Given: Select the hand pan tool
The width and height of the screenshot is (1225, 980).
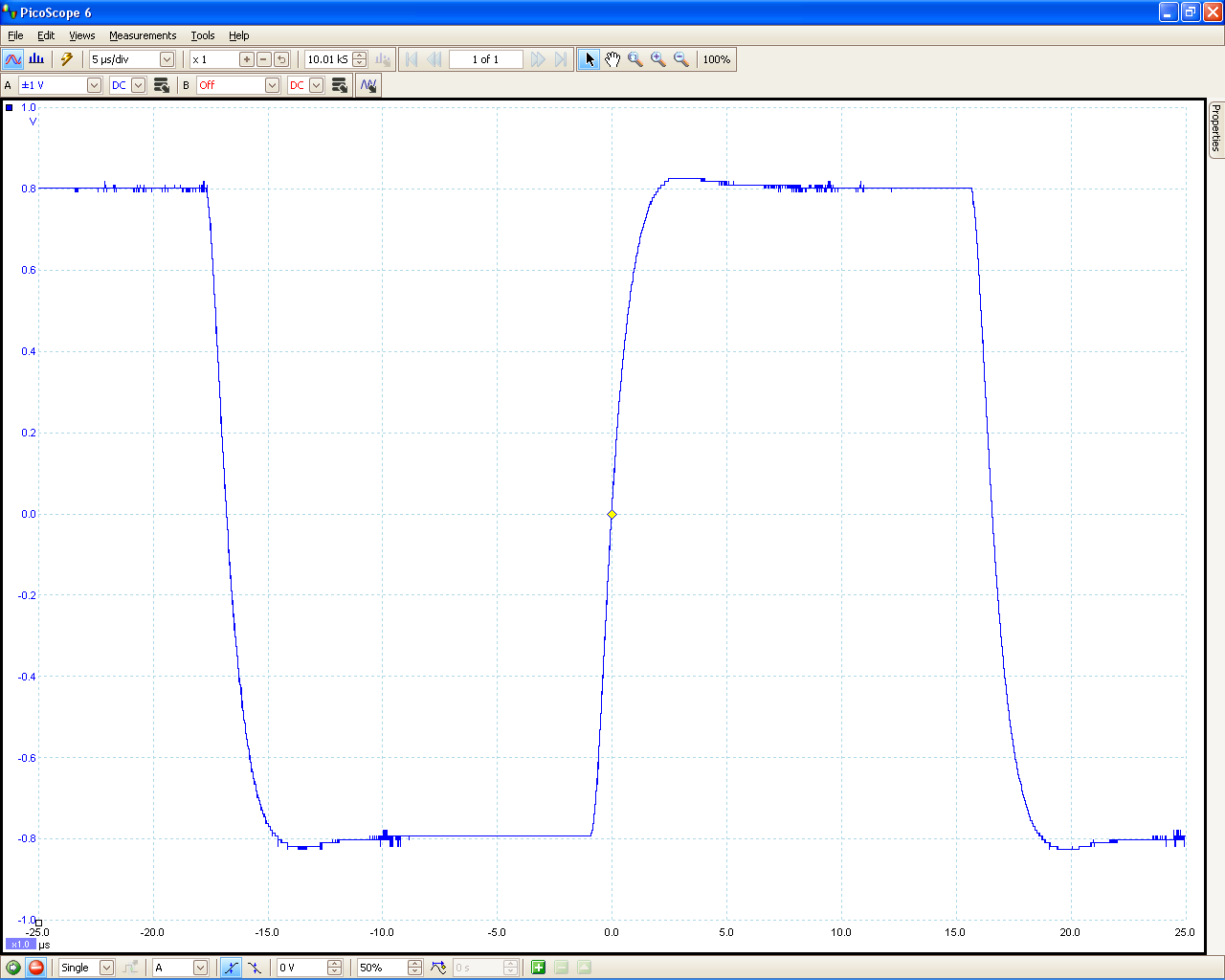Looking at the screenshot, I should click(612, 59).
